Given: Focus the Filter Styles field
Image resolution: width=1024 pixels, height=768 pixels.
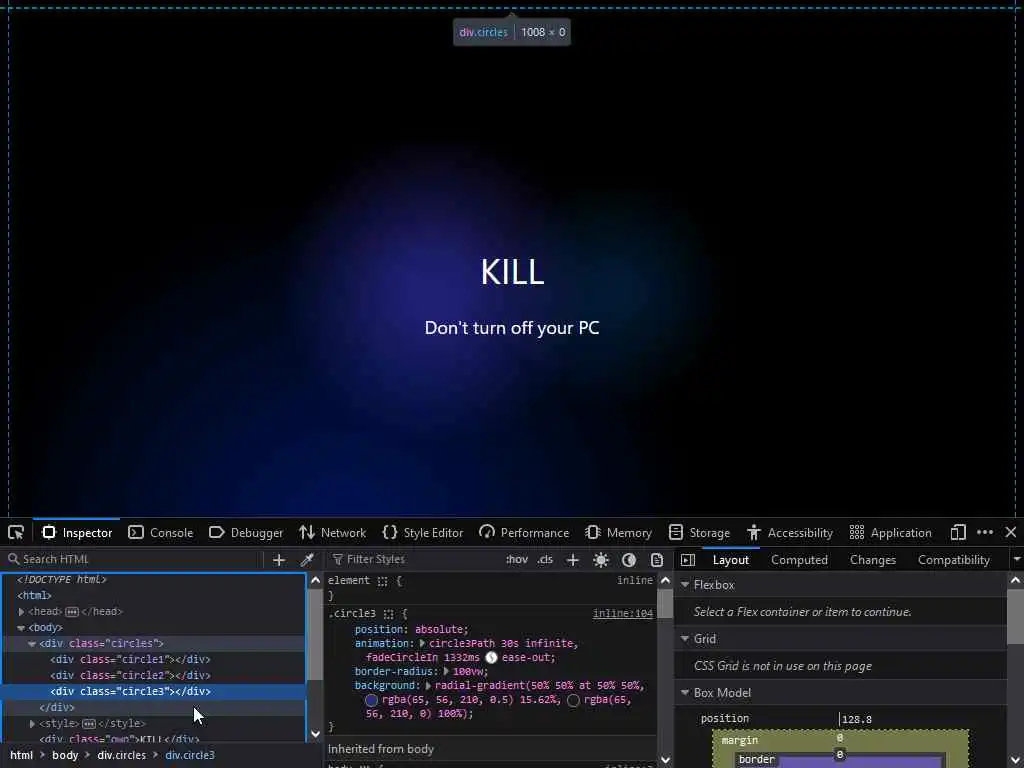Looking at the screenshot, I should tap(415, 560).
